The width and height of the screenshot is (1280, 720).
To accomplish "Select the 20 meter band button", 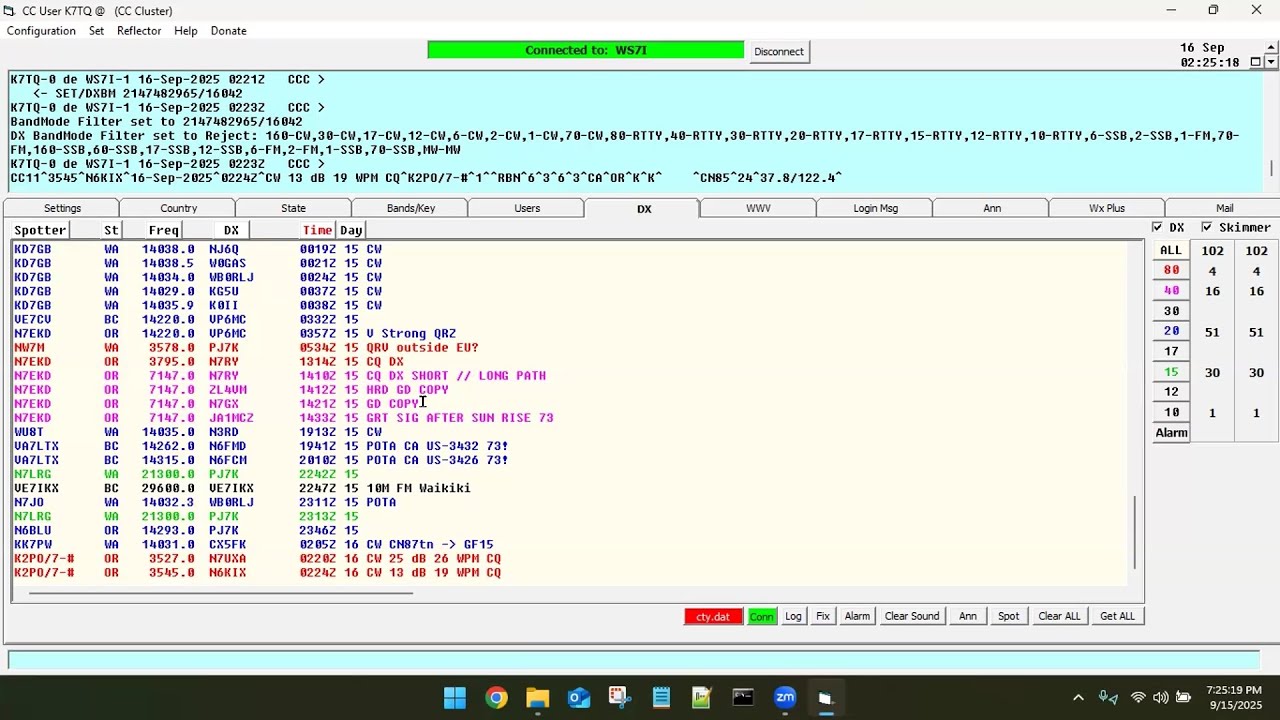I will [x=1170, y=331].
